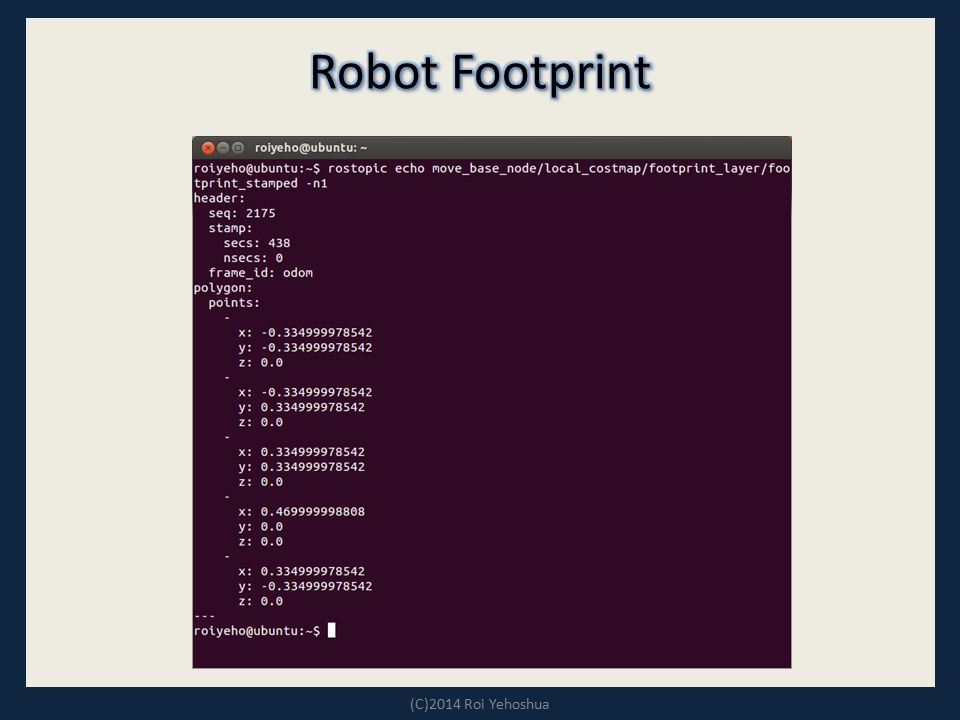Click the 'header:' line in terminal

tap(219, 198)
